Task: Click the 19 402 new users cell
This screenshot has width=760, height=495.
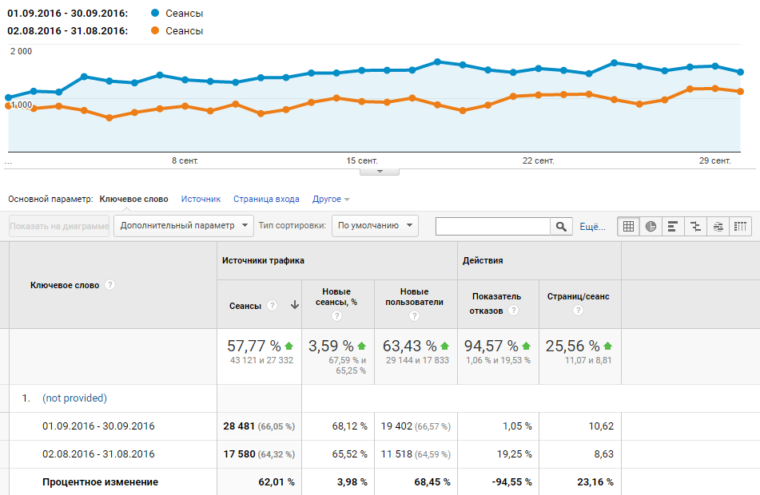Action: (415, 426)
